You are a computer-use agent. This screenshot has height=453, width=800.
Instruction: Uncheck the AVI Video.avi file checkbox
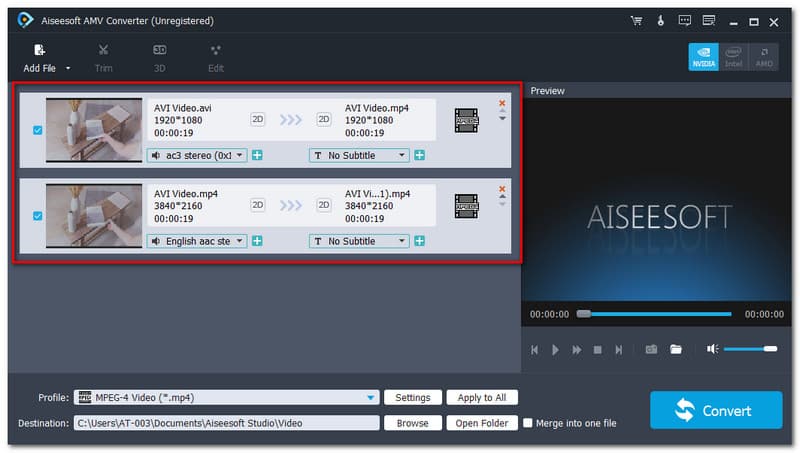[x=38, y=131]
